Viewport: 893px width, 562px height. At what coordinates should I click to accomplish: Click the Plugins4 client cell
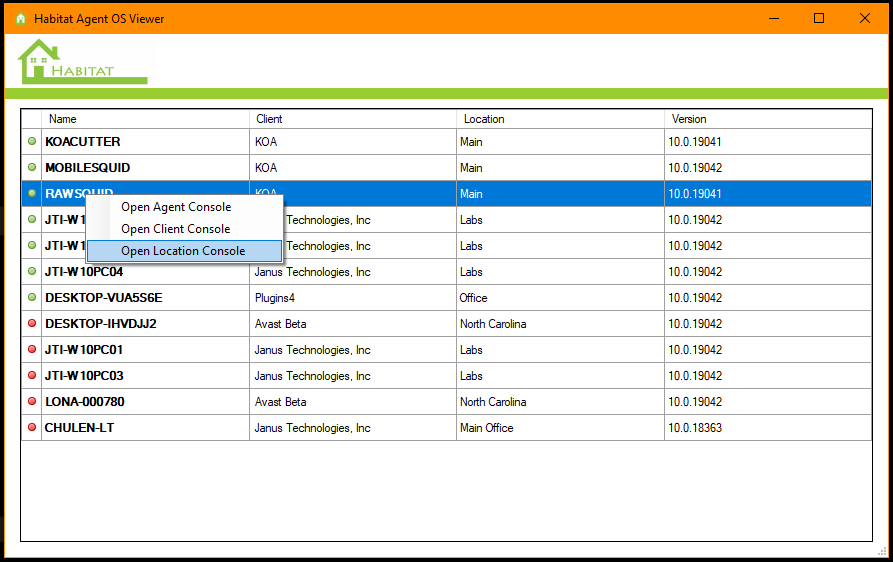tap(275, 298)
